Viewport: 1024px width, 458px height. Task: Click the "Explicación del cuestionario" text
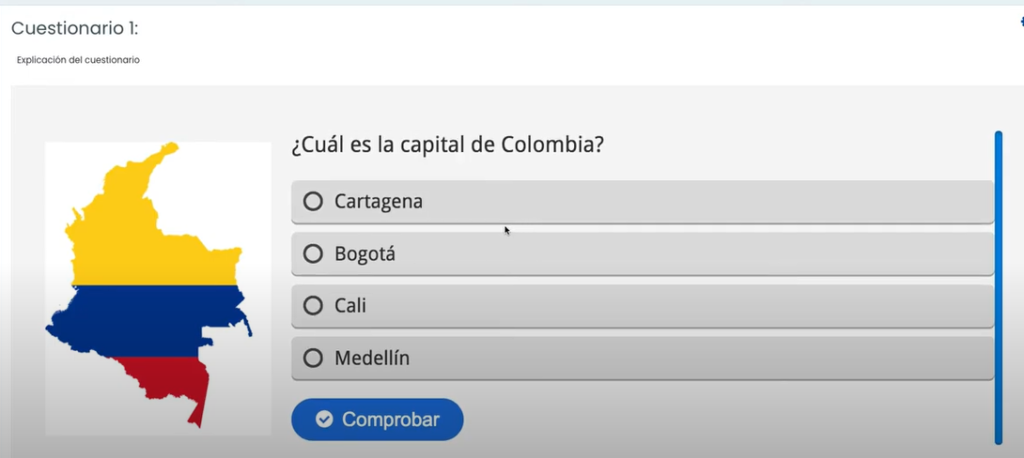click(x=78, y=60)
